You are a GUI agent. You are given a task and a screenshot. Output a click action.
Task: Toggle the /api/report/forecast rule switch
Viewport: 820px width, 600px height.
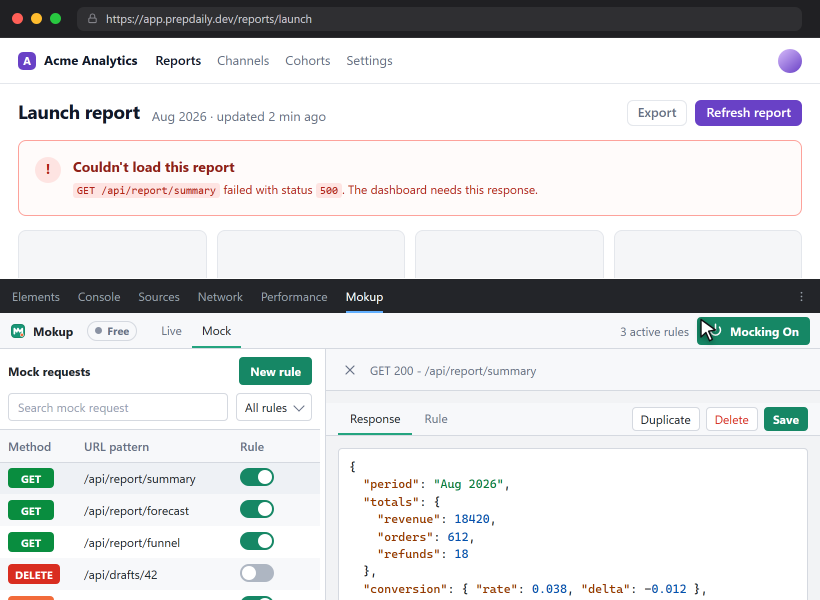click(x=257, y=509)
